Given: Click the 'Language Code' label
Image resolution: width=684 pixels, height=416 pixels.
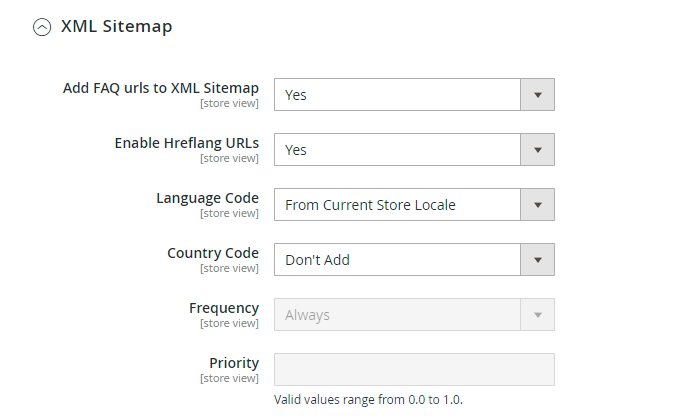Looking at the screenshot, I should point(207,198).
